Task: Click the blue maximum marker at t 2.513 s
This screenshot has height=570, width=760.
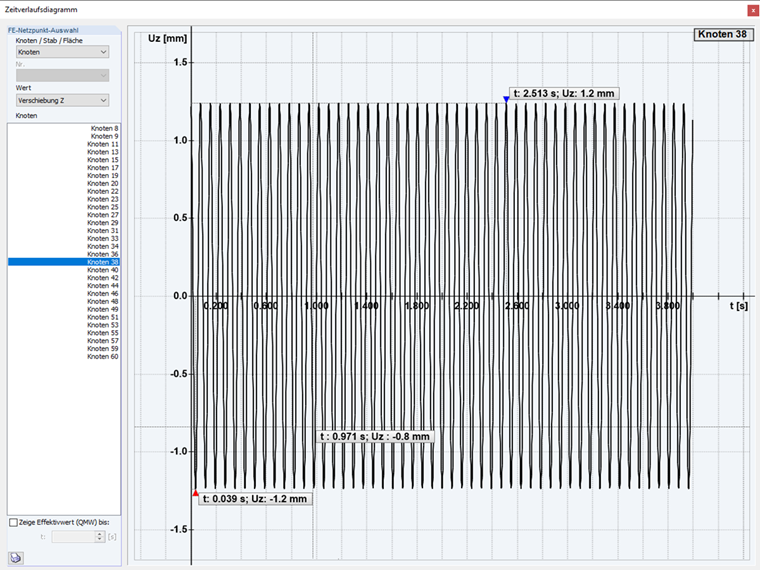Action: pos(506,99)
